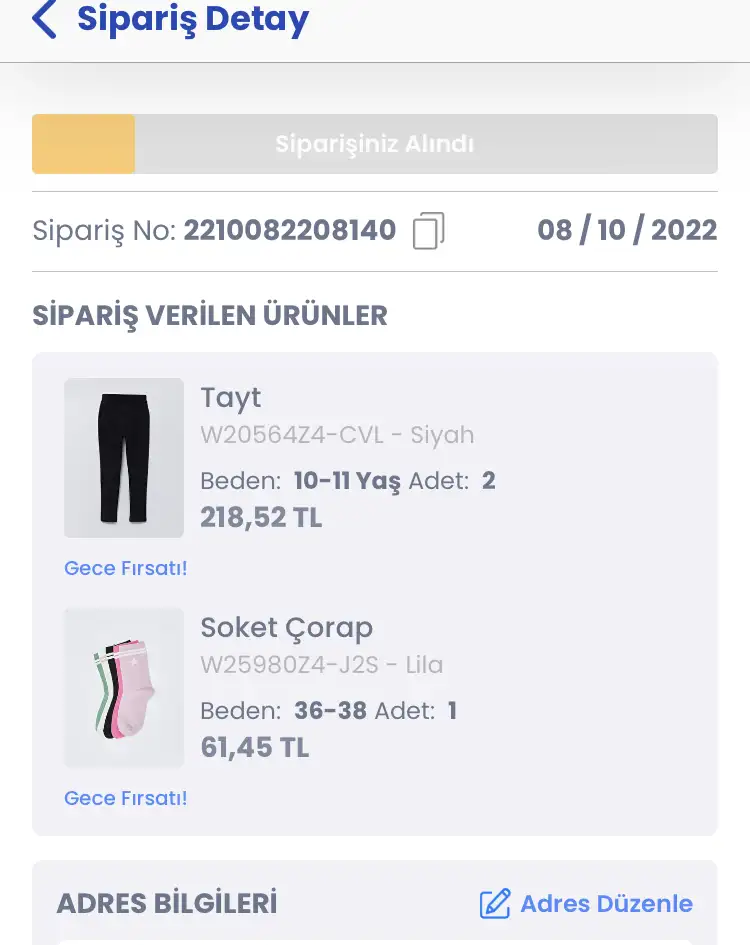Viewport: 750px width, 945px height.
Task: Click product code W25980Z4-J2S - Lila
Action: click(321, 665)
